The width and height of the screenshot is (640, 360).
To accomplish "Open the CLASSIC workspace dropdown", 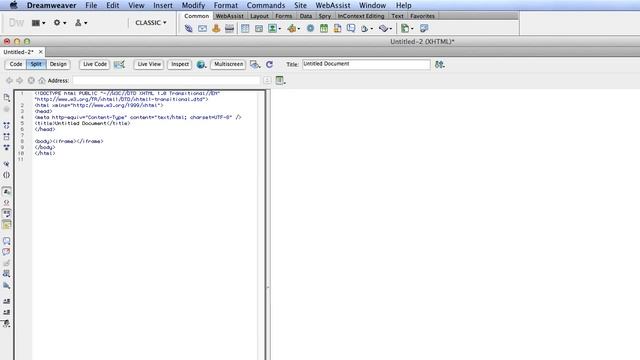I will (x=151, y=23).
